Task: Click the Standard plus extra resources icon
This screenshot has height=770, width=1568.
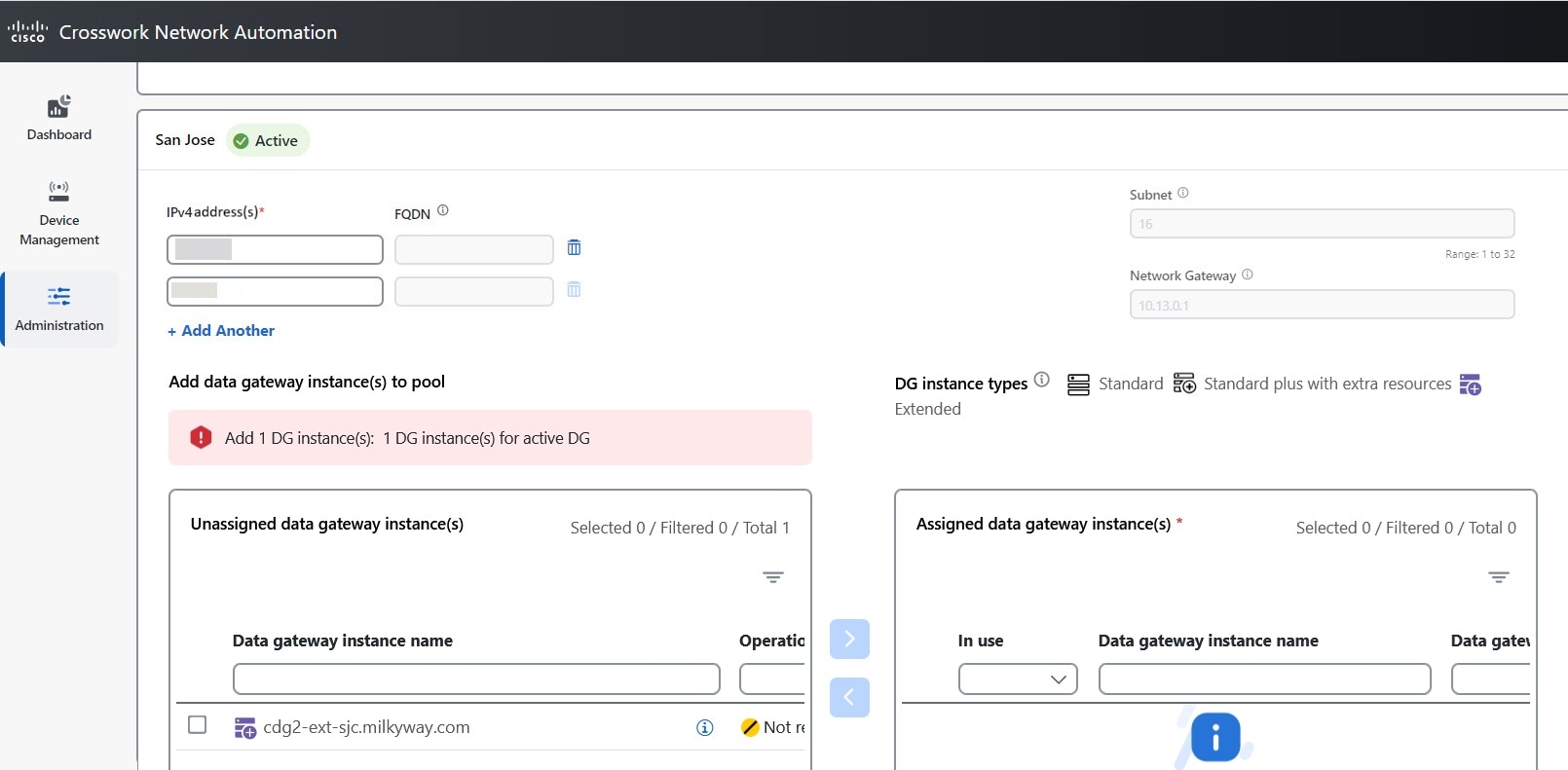Action: click(x=1184, y=384)
